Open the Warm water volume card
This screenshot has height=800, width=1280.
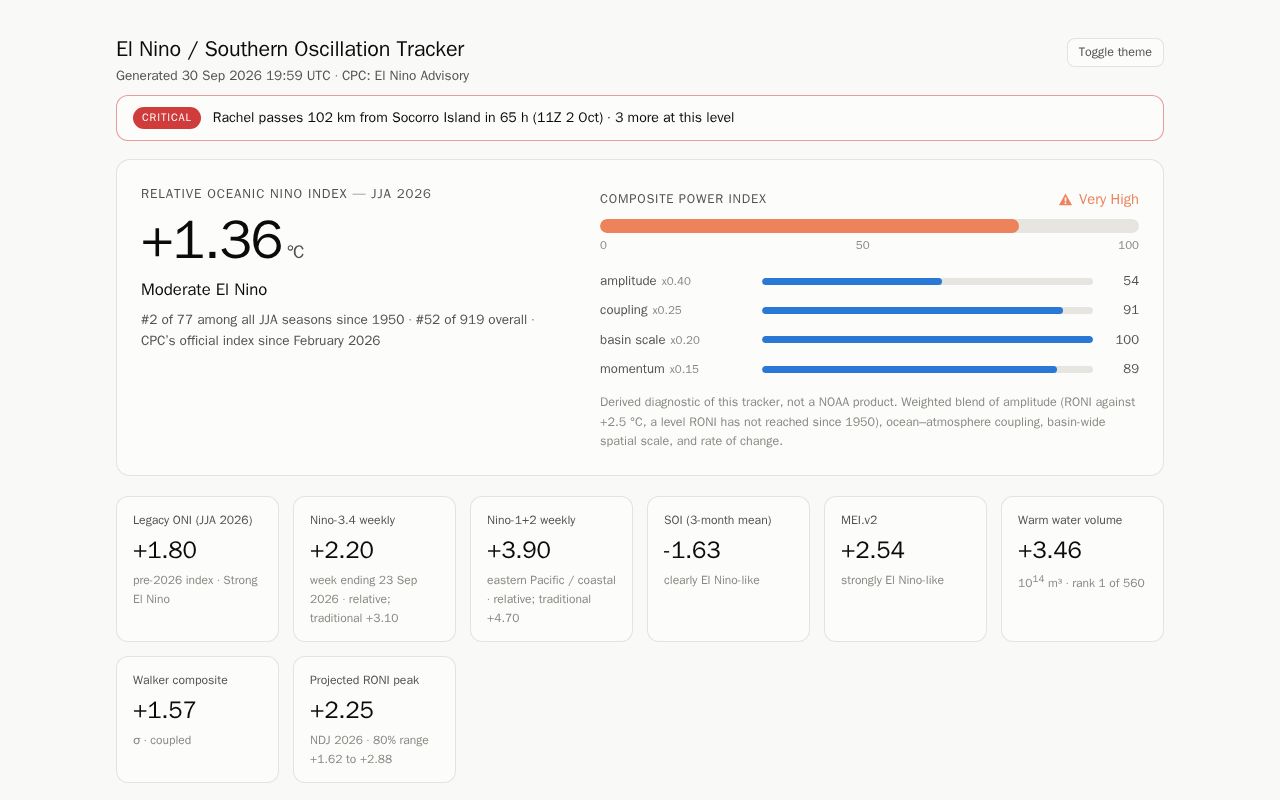[x=1082, y=569]
